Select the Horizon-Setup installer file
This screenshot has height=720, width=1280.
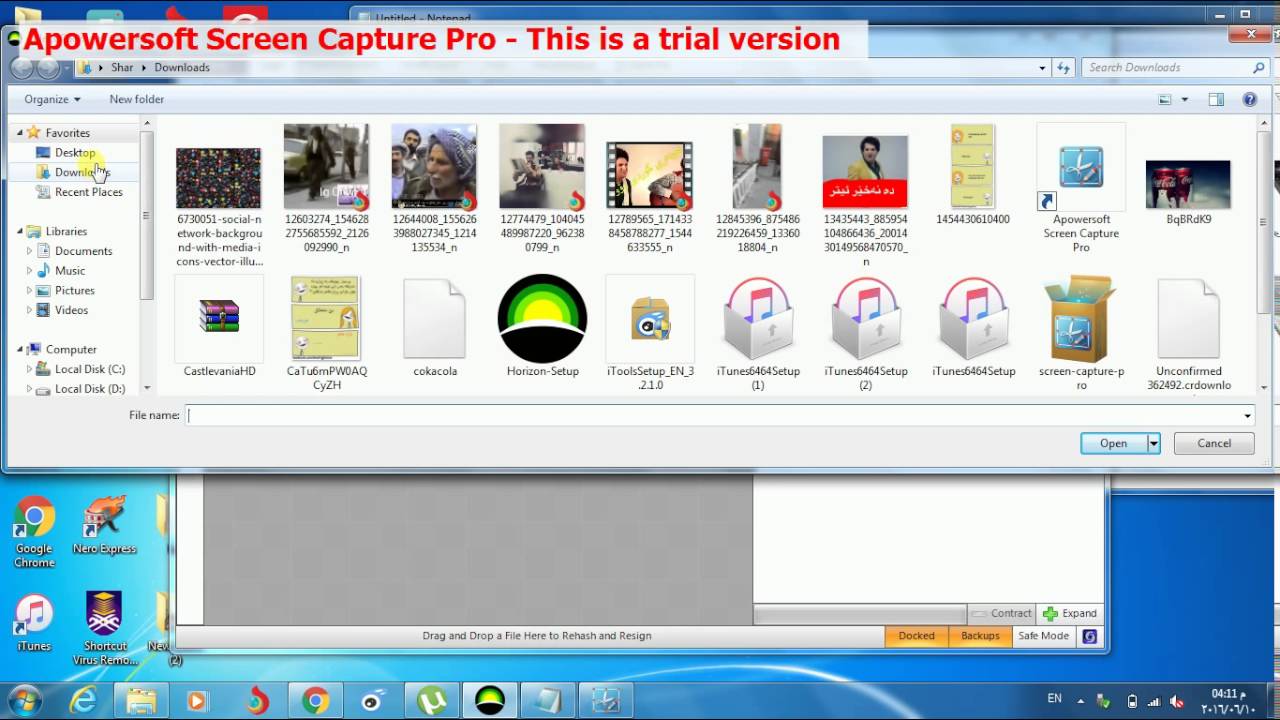coord(542,327)
